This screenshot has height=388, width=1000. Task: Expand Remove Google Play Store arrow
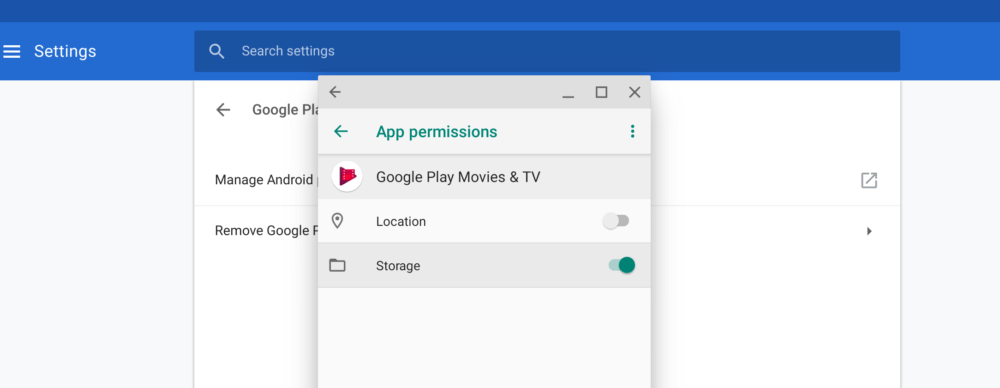869,231
